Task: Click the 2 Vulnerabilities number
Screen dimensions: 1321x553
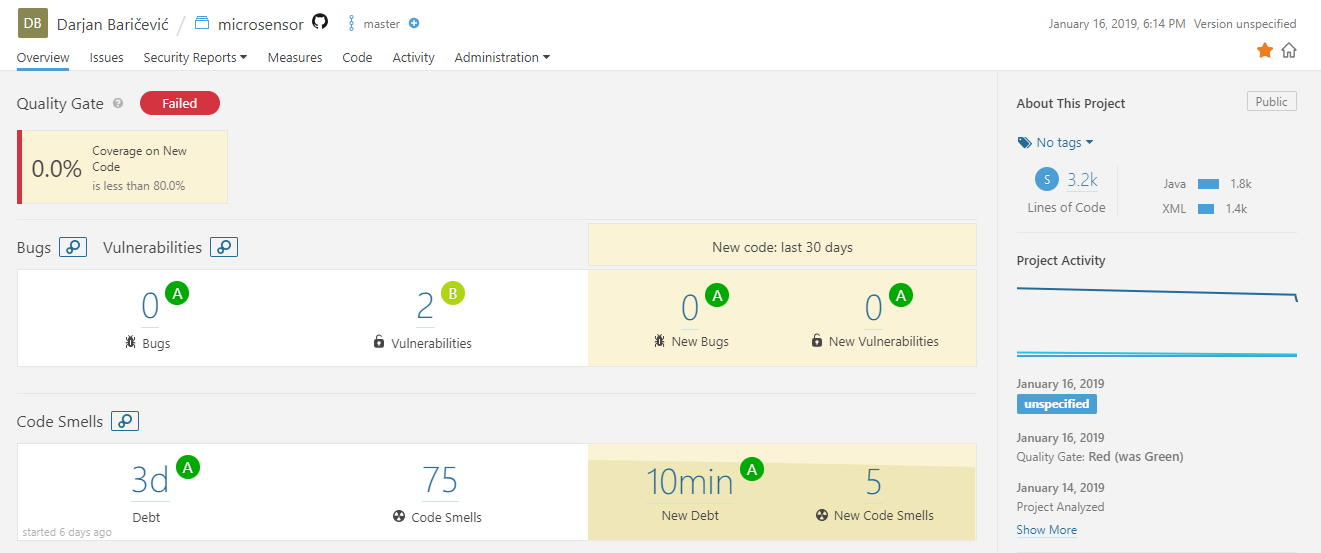Action: [425, 306]
